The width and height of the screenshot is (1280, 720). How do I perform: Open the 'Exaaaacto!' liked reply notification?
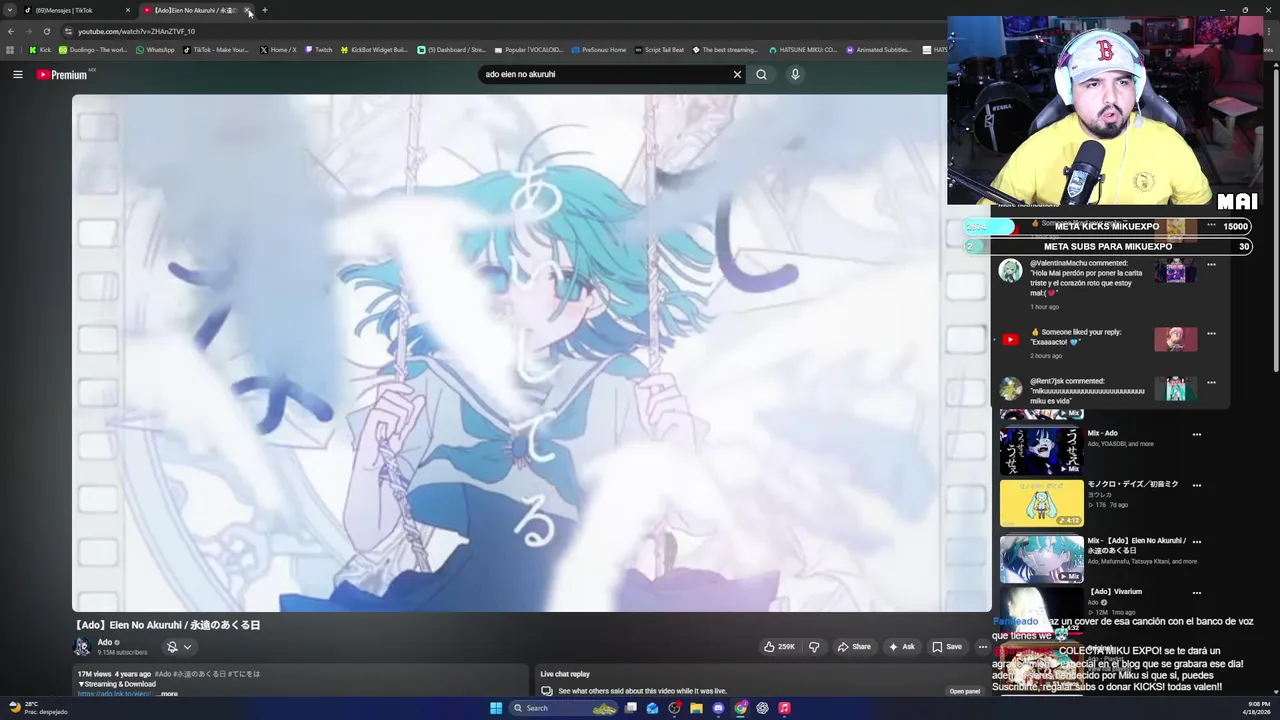tap(1110, 343)
